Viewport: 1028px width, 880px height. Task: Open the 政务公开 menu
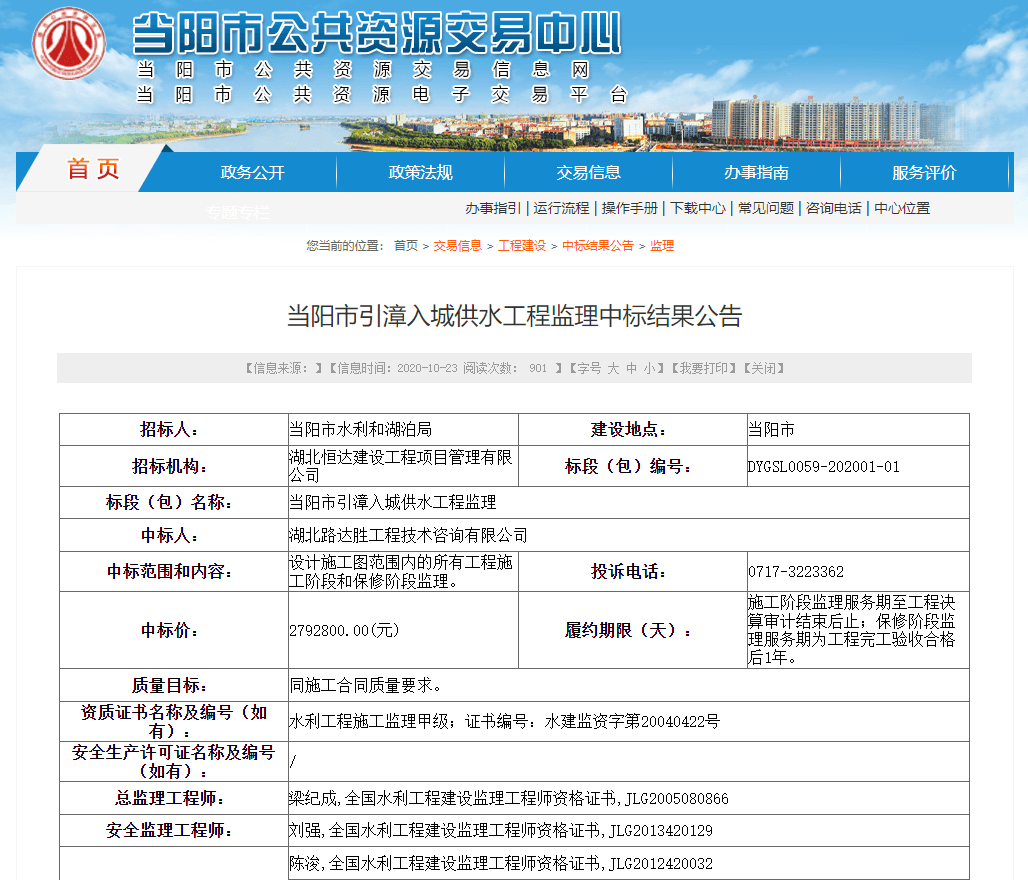click(252, 173)
